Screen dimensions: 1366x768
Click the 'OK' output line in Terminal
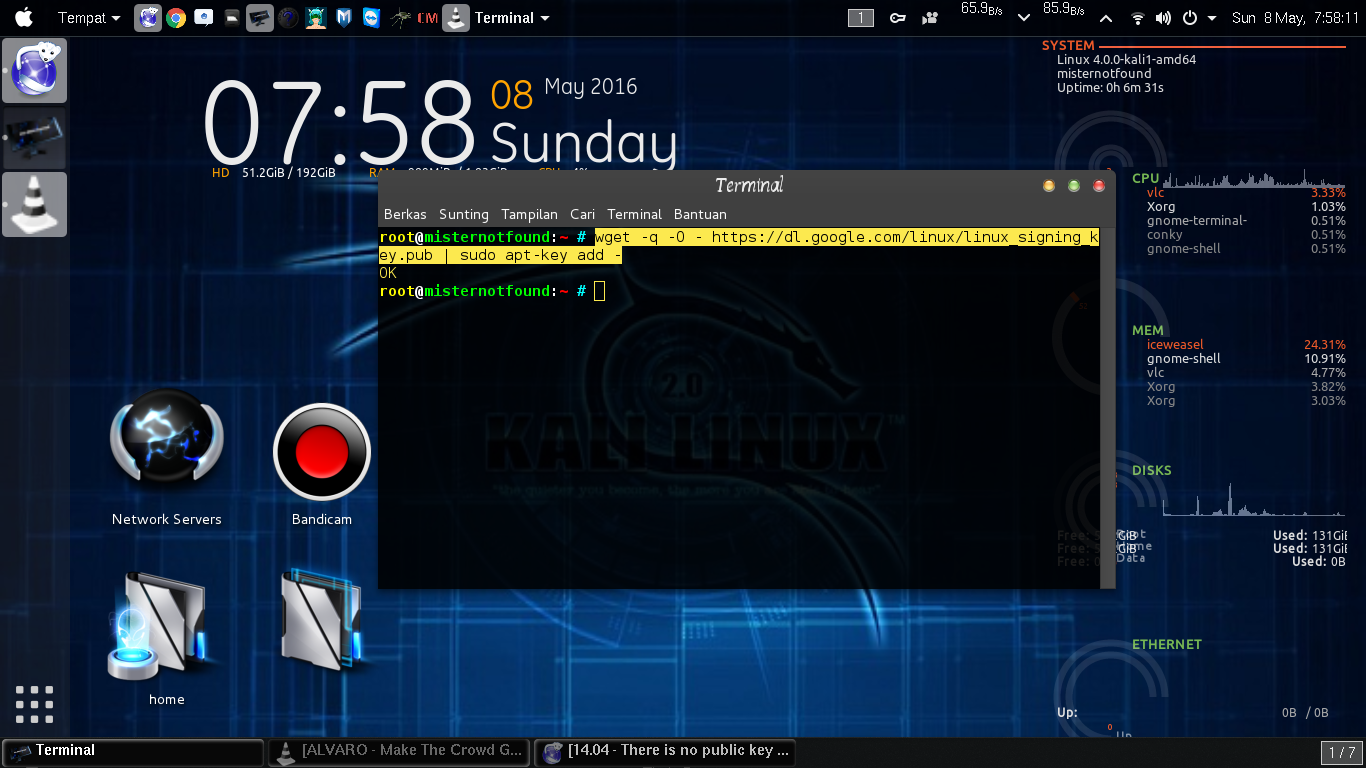(388, 273)
